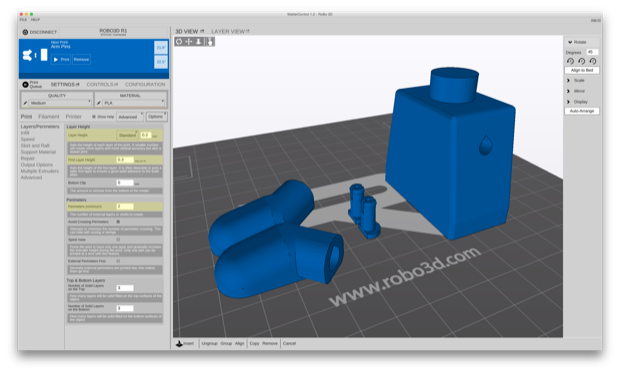Select the 3D View tab
This screenshot has height=374, width=620.
point(187,31)
